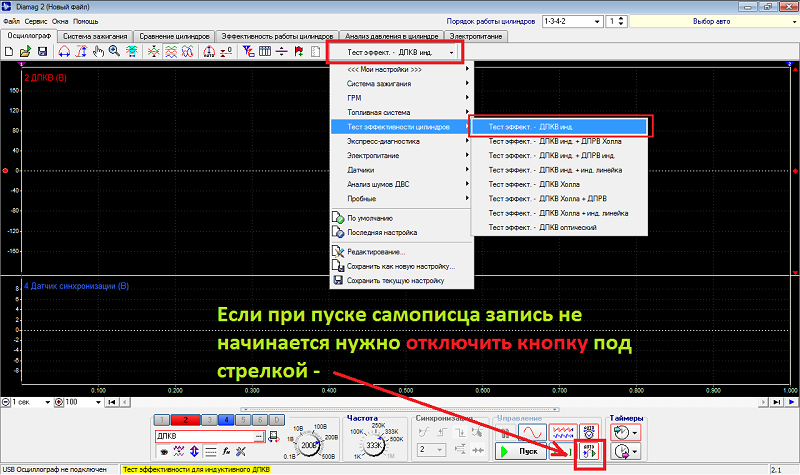Toggle channel 6 button
This screenshot has width=800, height=475.
[260, 420]
